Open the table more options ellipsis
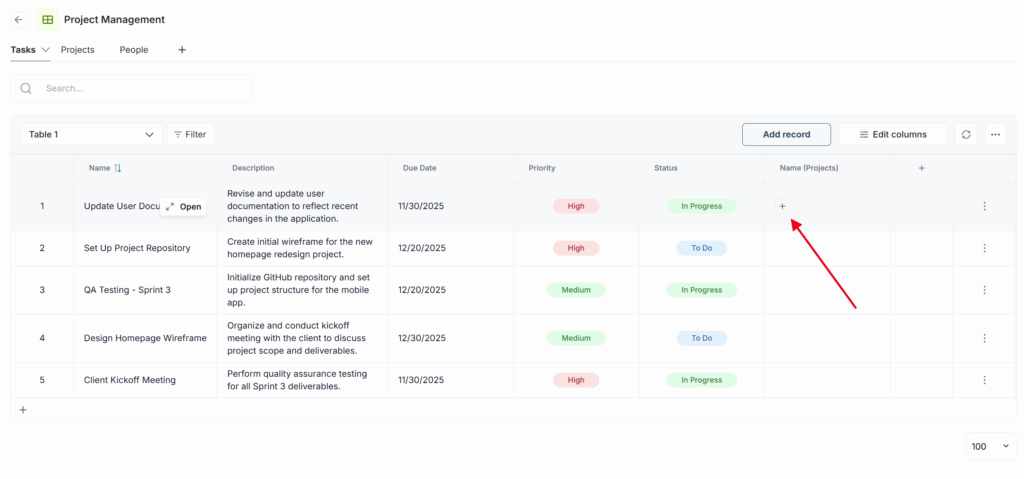This screenshot has width=1024, height=479. [994, 134]
